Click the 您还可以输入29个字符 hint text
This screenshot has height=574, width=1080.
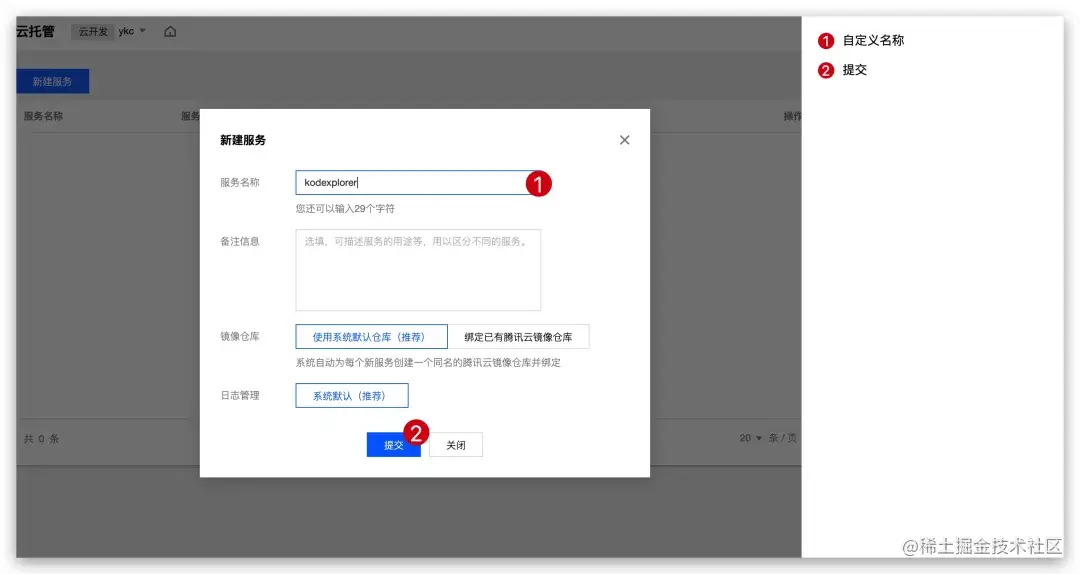[345, 208]
